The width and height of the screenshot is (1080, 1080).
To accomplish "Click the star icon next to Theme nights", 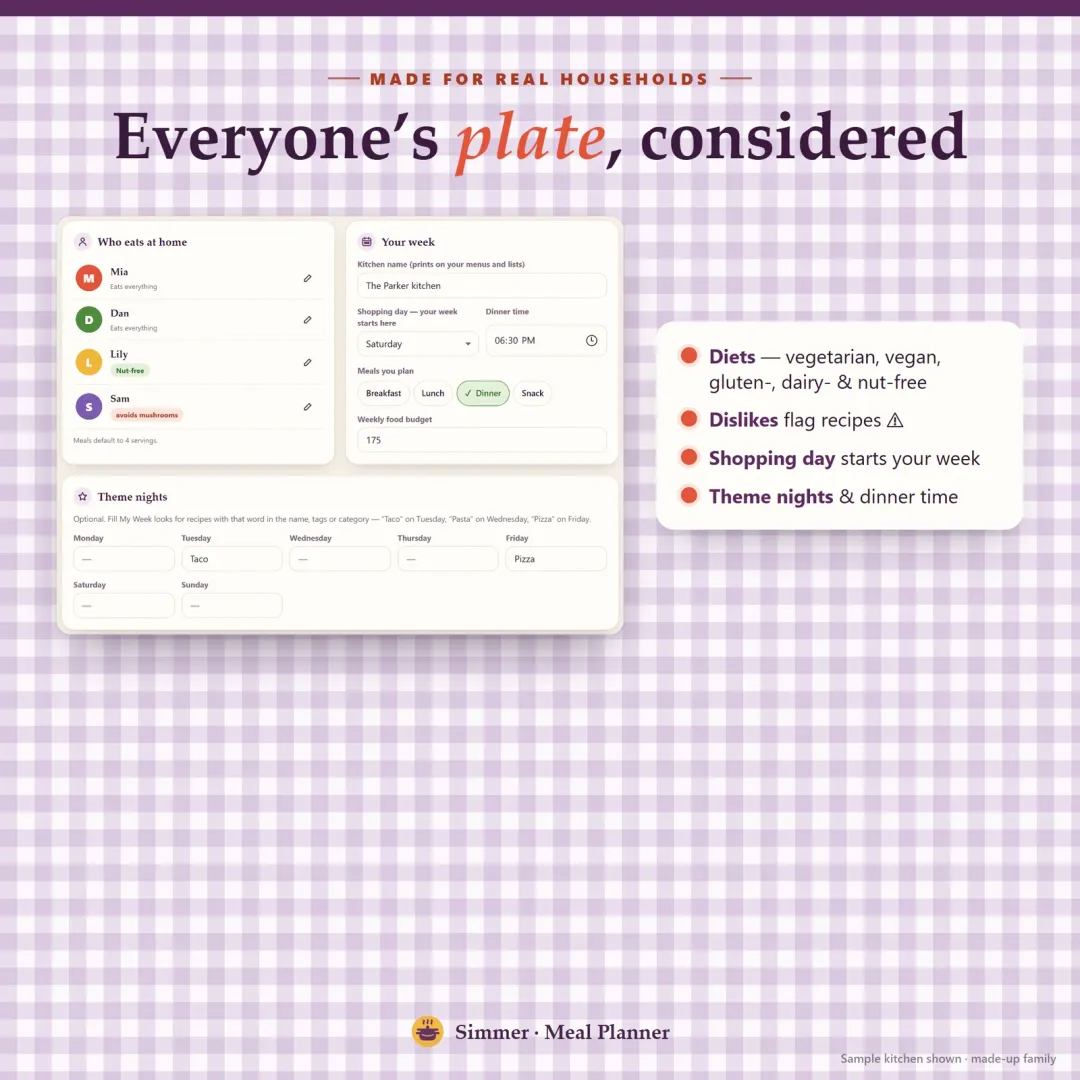I will tap(83, 497).
